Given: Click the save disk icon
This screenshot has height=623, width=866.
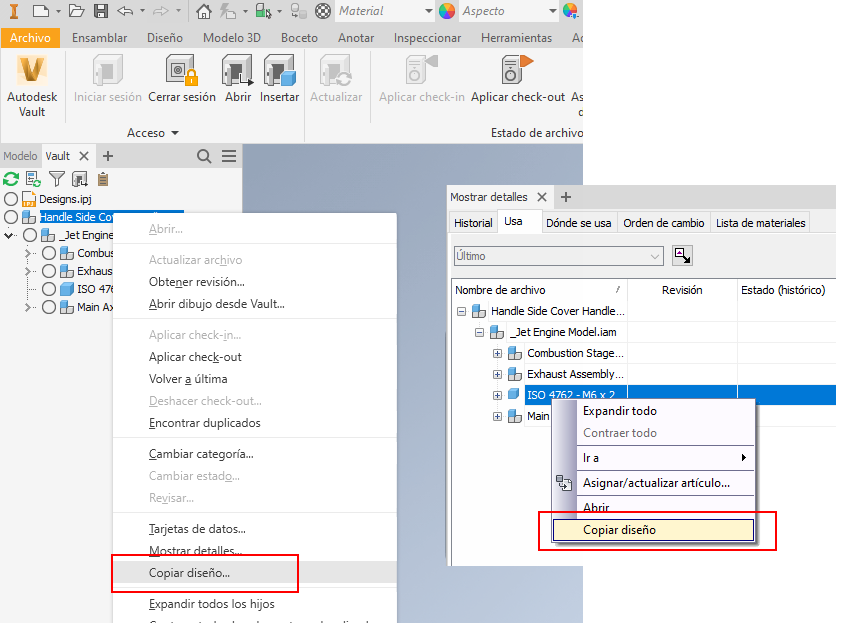Looking at the screenshot, I should pyautogui.click(x=101, y=10).
